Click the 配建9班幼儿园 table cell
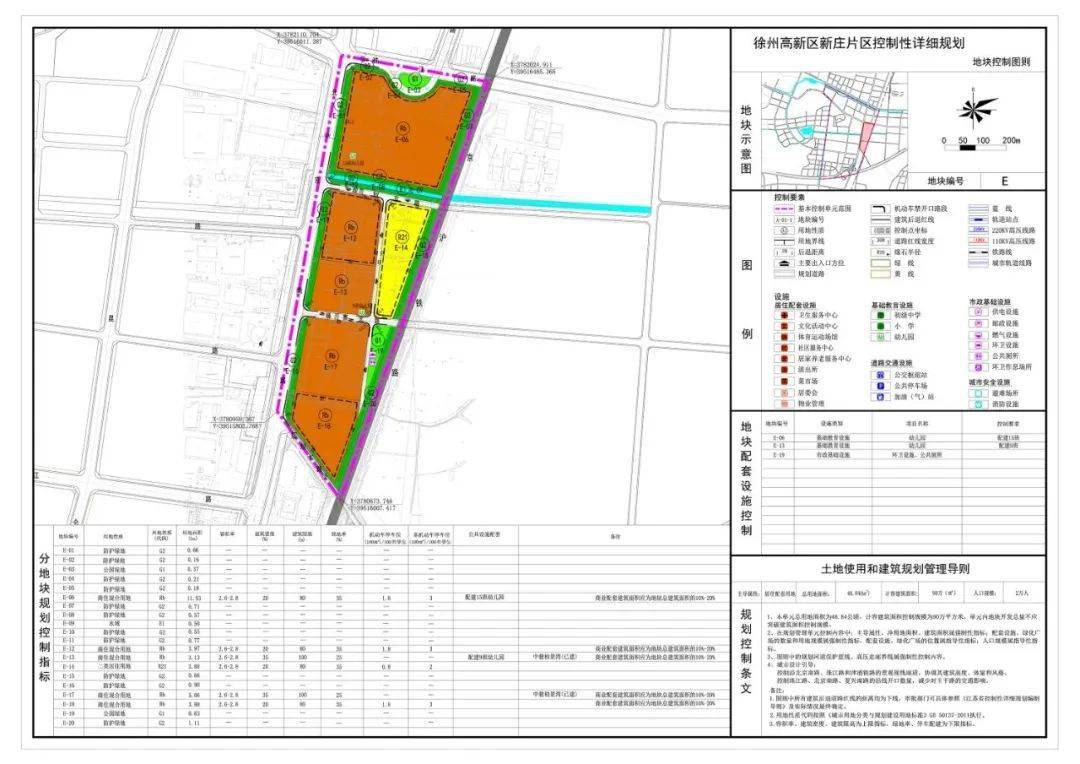Screen dimensions: 1080x764 point(485,657)
